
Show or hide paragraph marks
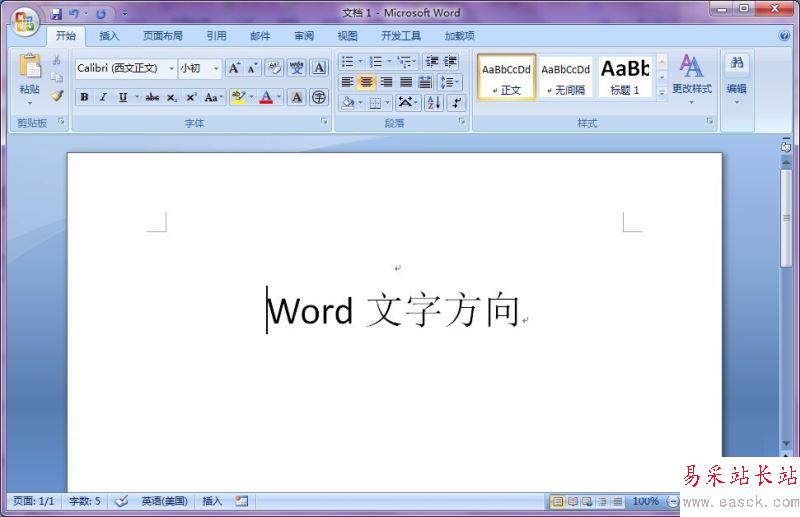click(456, 103)
